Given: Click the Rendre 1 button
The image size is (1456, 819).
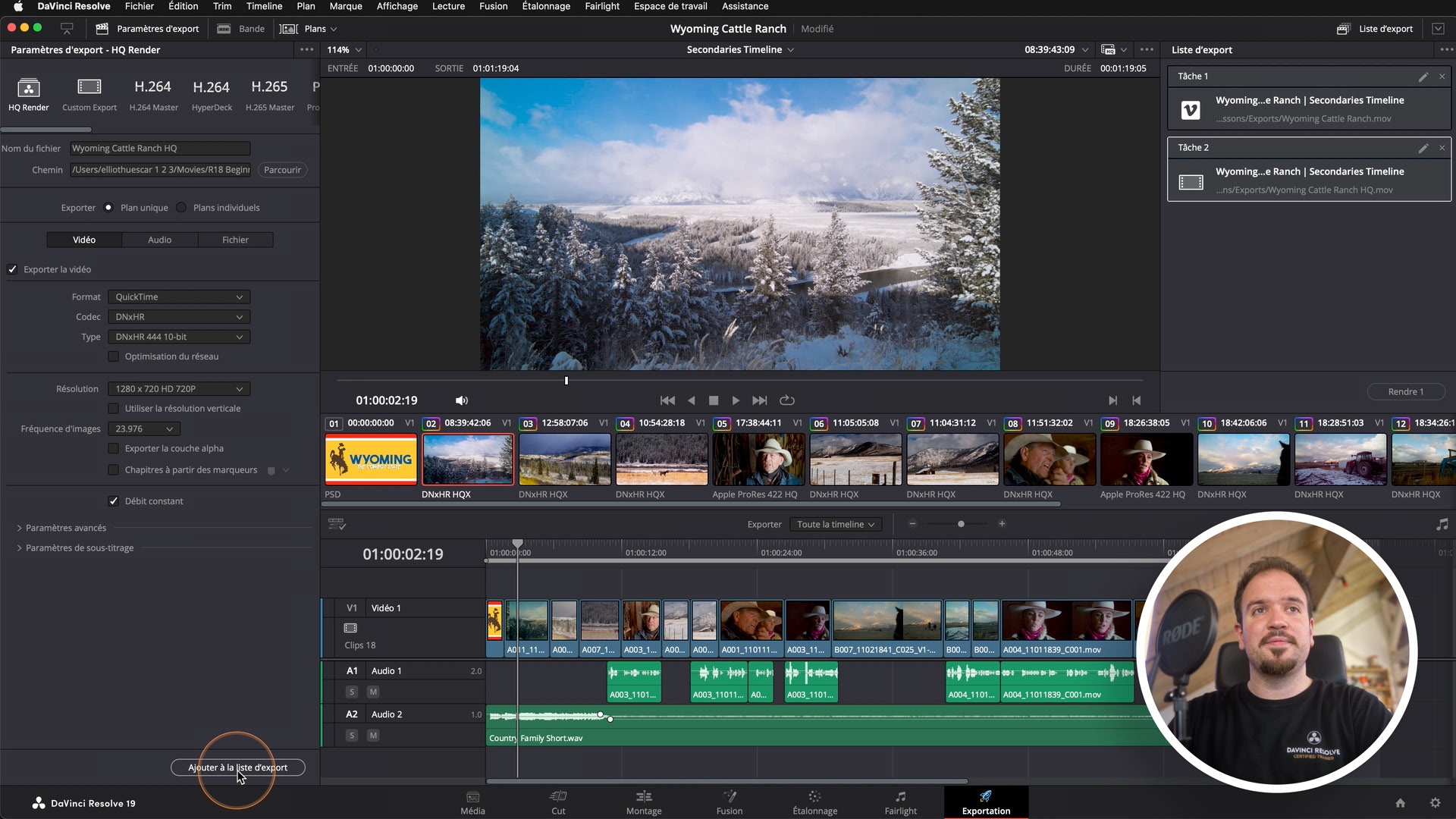Looking at the screenshot, I should [1405, 392].
